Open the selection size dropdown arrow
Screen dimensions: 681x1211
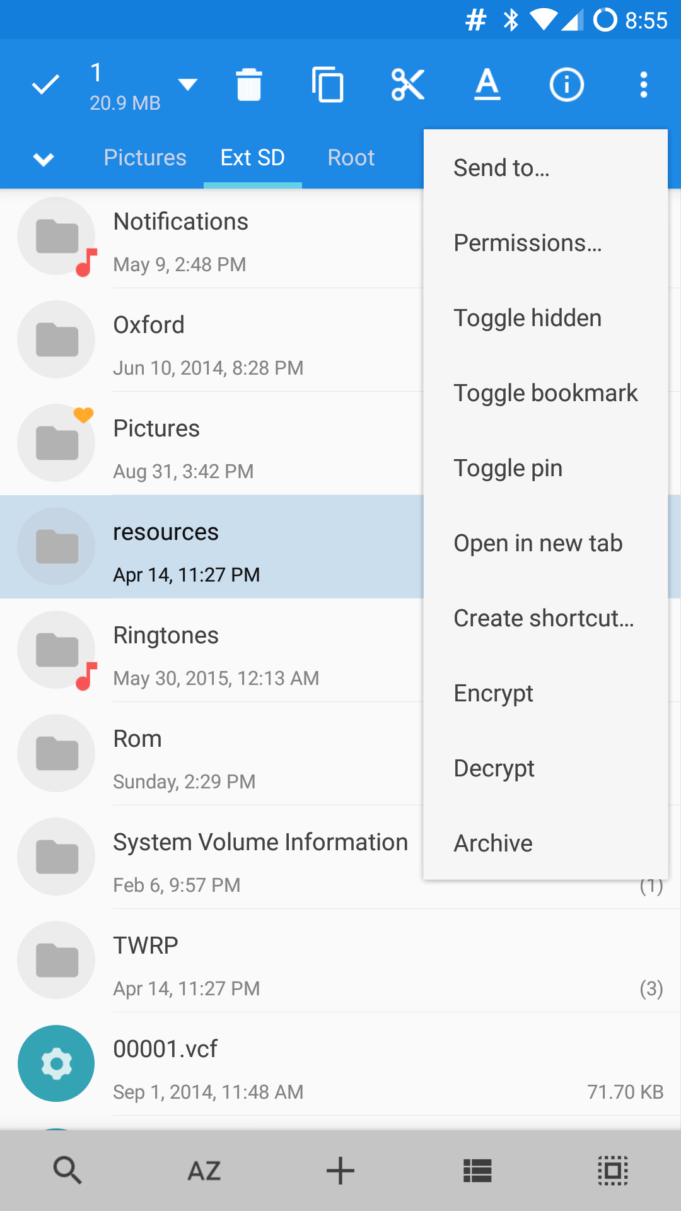[x=187, y=84]
